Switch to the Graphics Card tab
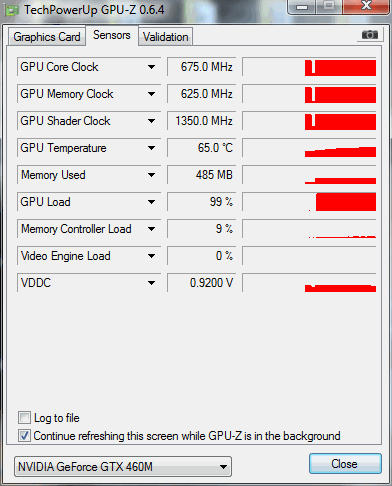This screenshot has width=392, height=486. pos(47,37)
